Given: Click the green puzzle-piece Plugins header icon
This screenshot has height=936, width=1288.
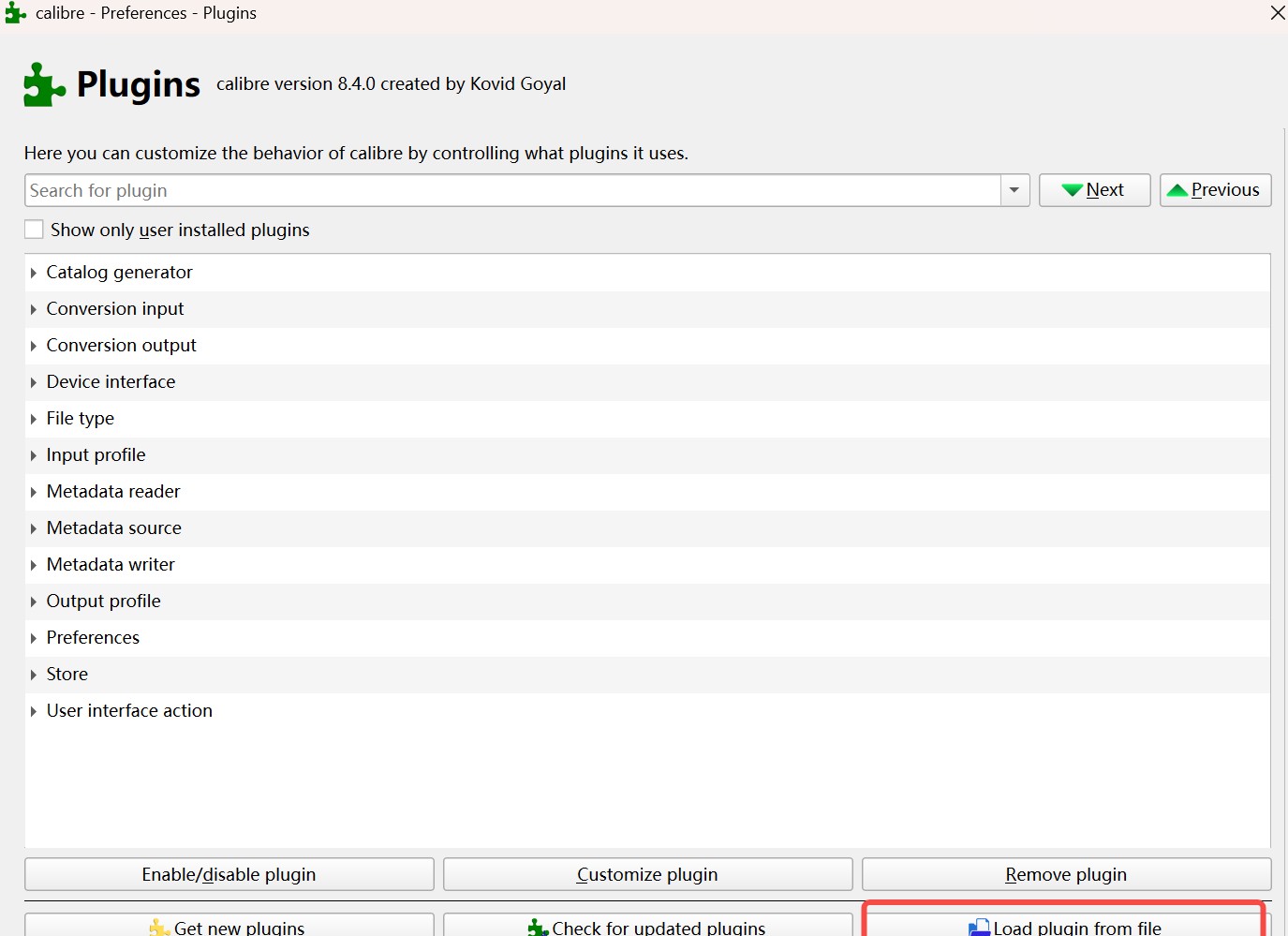Looking at the screenshot, I should tap(45, 84).
